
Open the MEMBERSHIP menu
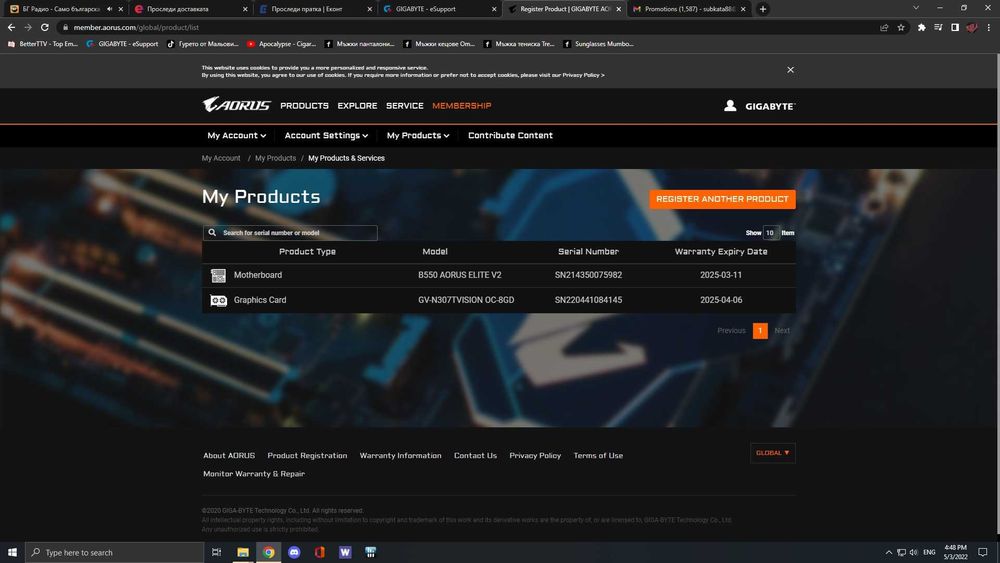[x=462, y=106]
